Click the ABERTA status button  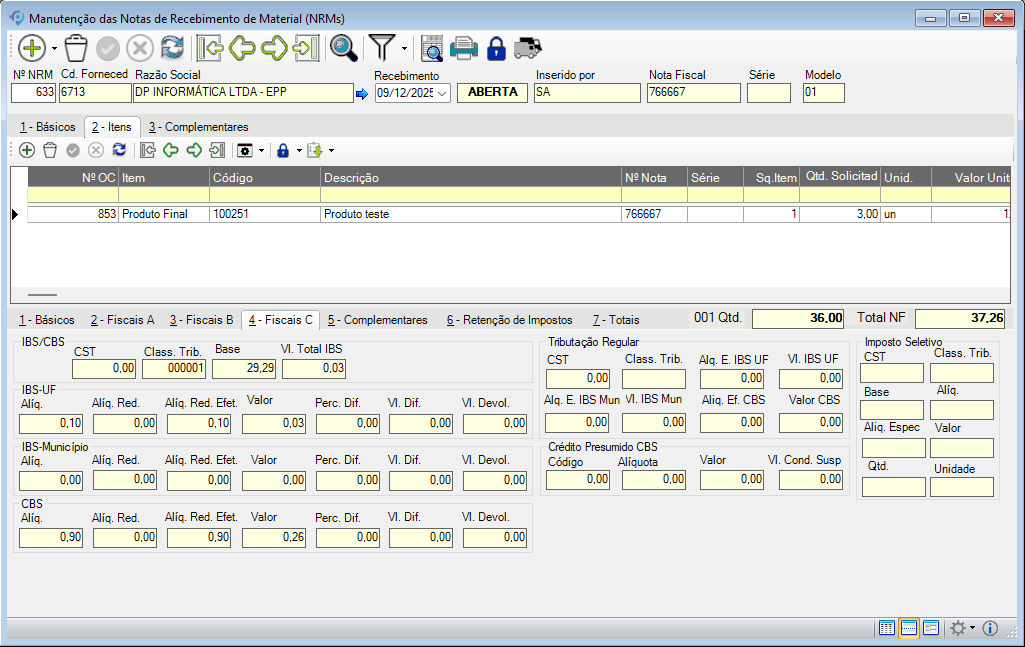[x=493, y=92]
